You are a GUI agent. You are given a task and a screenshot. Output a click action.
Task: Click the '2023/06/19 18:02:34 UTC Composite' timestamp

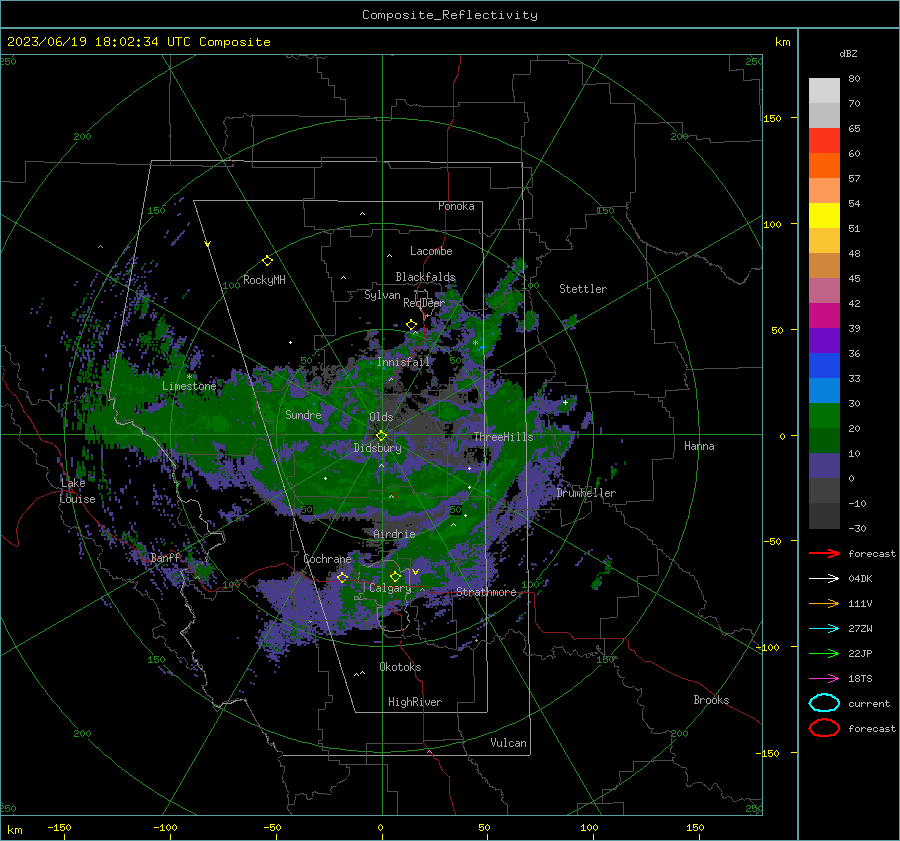pyautogui.click(x=138, y=42)
